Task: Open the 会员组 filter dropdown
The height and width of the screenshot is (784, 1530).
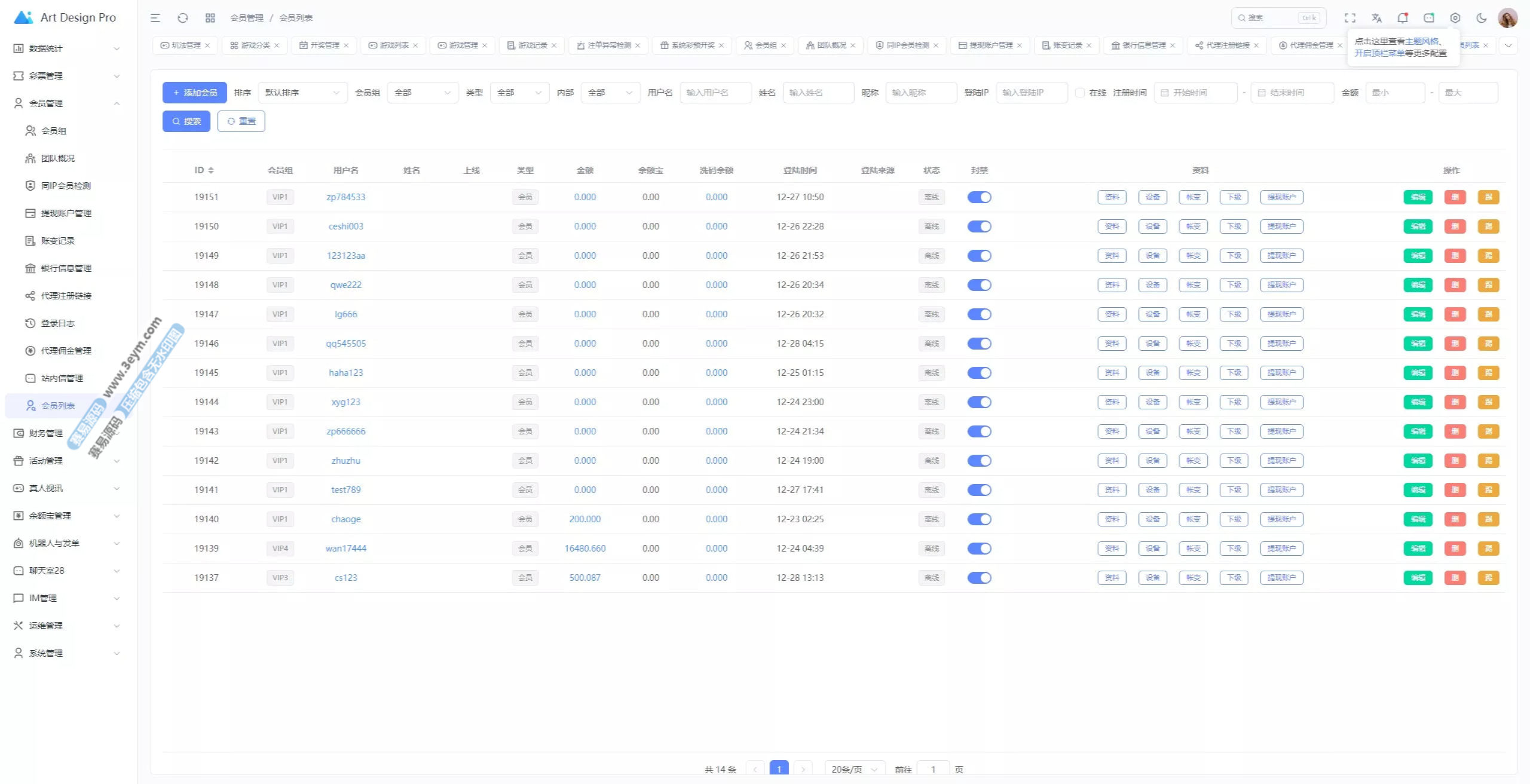Action: pyautogui.click(x=422, y=93)
